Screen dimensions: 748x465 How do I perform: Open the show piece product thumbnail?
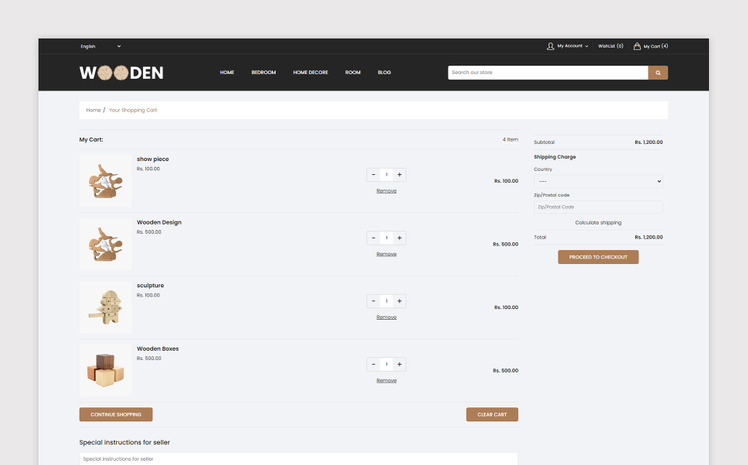(x=105, y=181)
